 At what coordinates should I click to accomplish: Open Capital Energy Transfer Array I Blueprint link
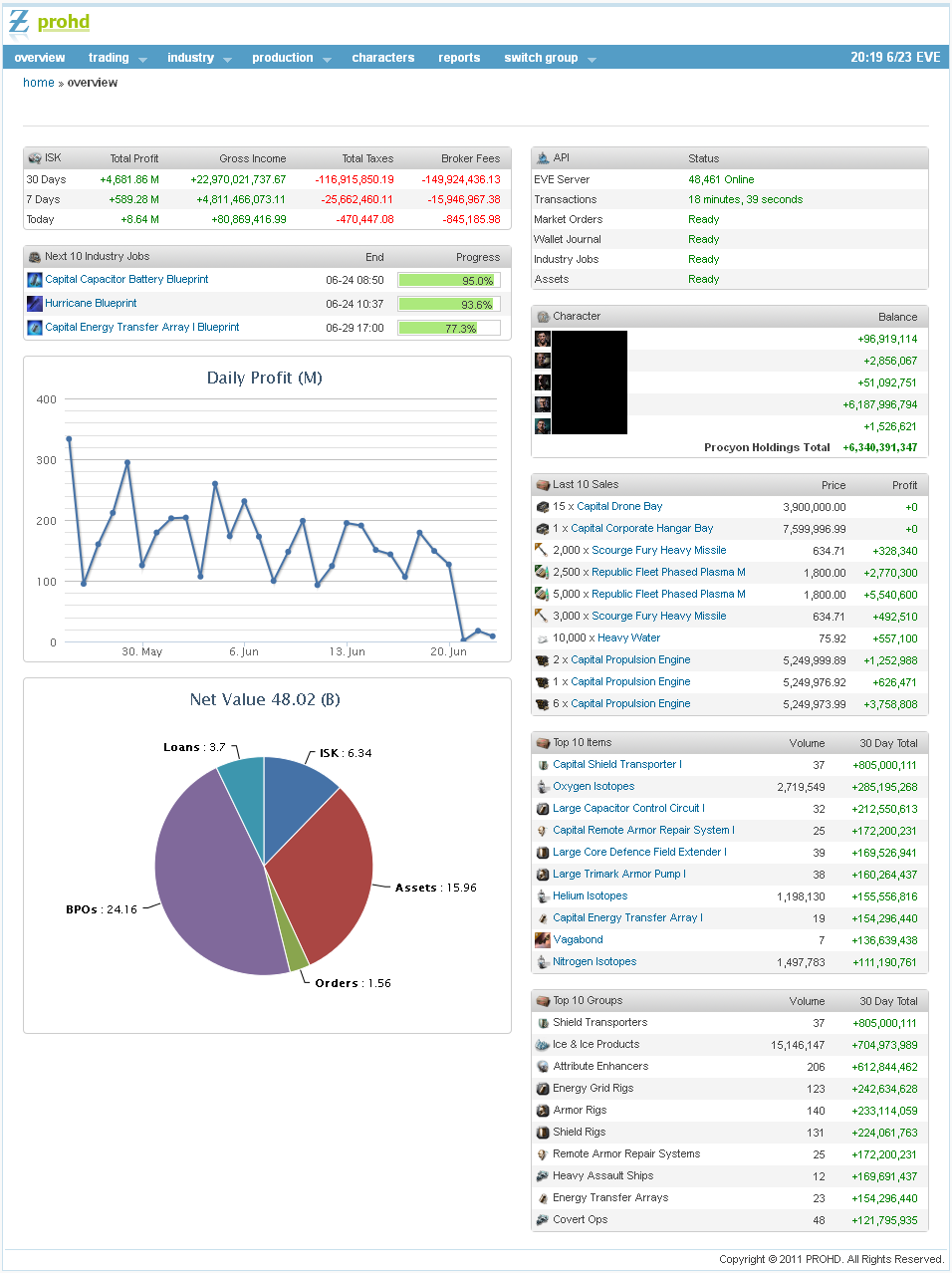point(141,327)
